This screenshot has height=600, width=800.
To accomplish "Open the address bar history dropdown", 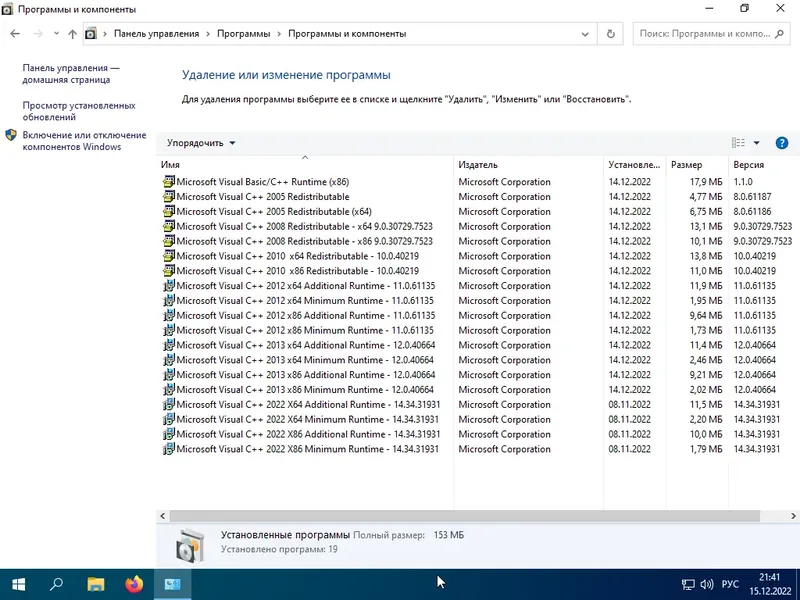I will tap(585, 33).
